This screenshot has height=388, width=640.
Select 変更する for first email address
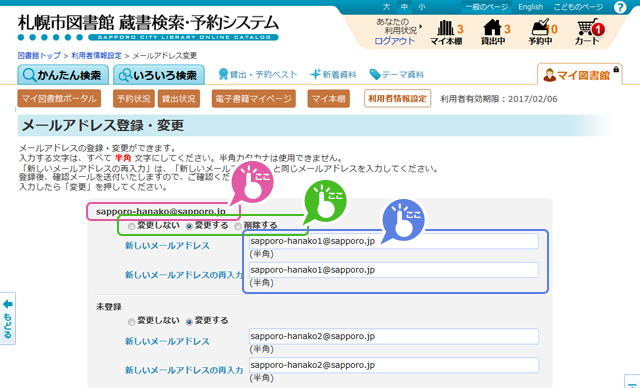(189, 226)
